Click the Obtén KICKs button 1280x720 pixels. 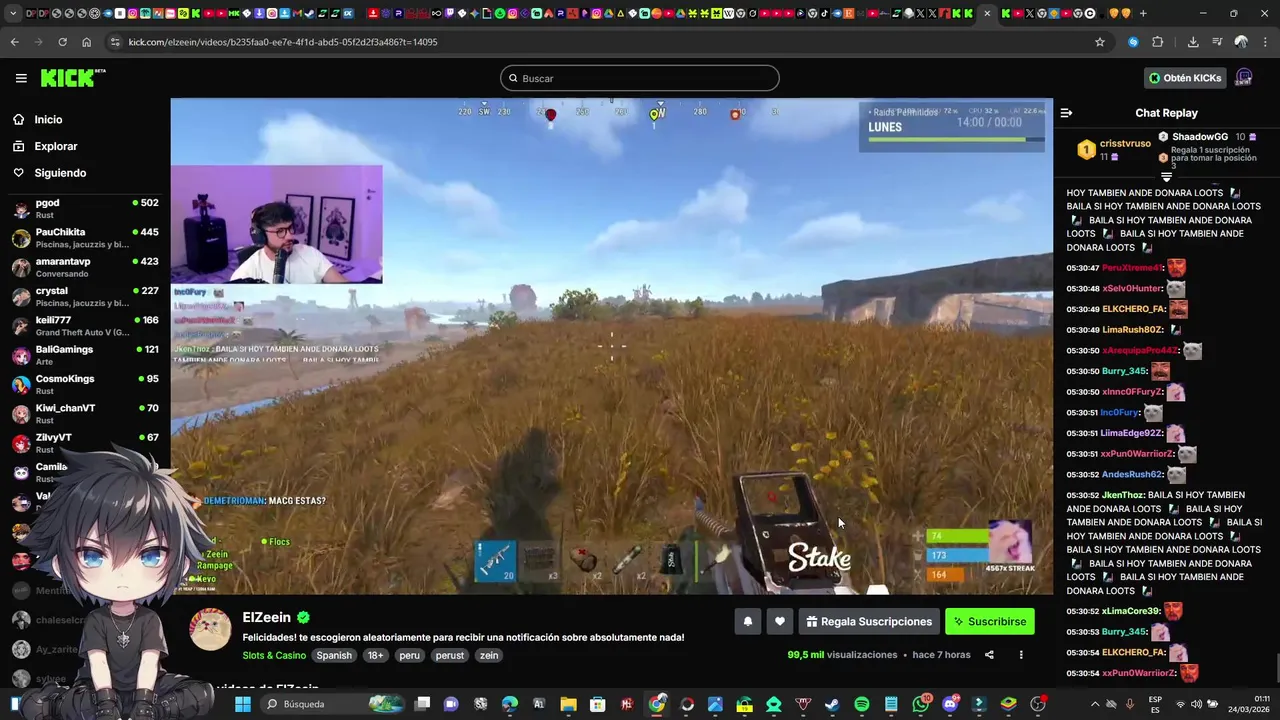pos(1185,78)
